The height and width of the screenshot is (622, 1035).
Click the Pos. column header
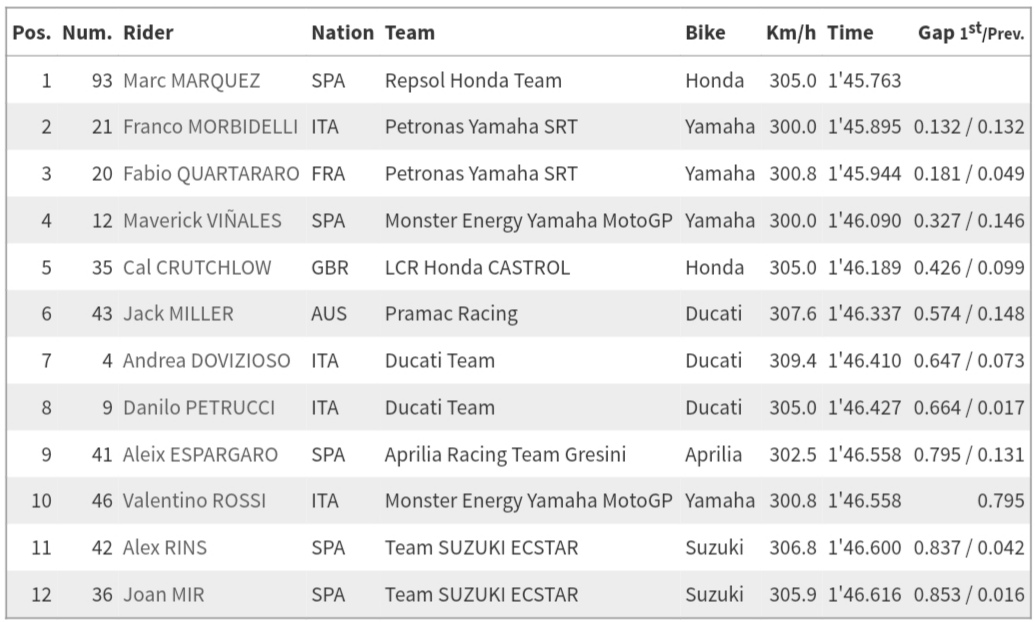point(32,33)
